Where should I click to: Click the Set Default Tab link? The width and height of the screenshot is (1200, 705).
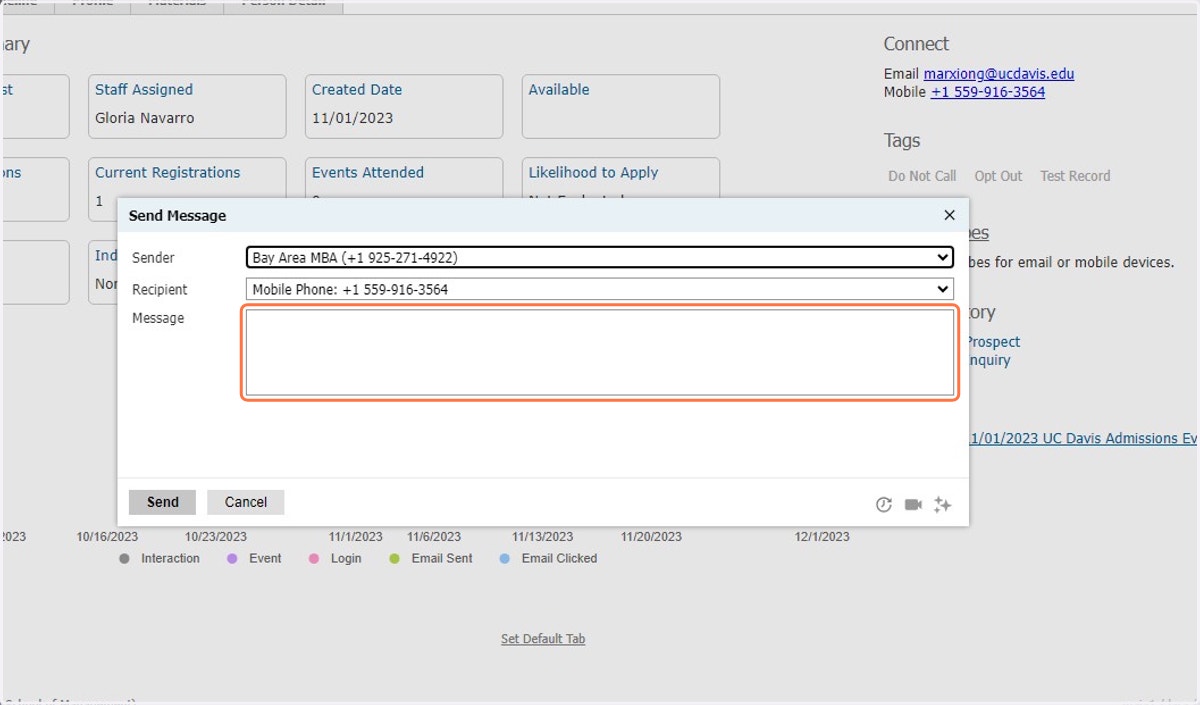point(543,639)
